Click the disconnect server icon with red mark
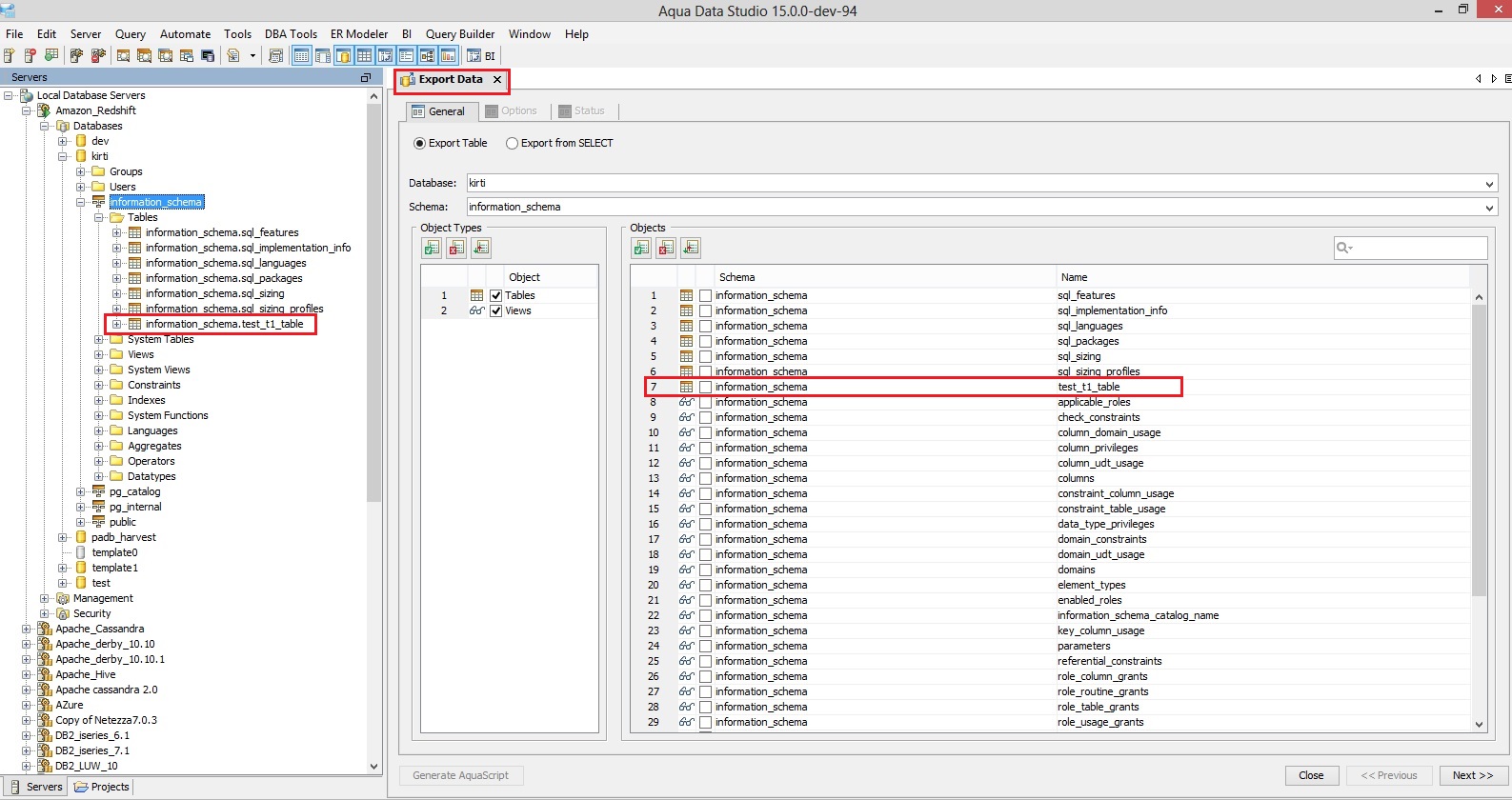This screenshot has height=800, width=1512. click(x=98, y=56)
